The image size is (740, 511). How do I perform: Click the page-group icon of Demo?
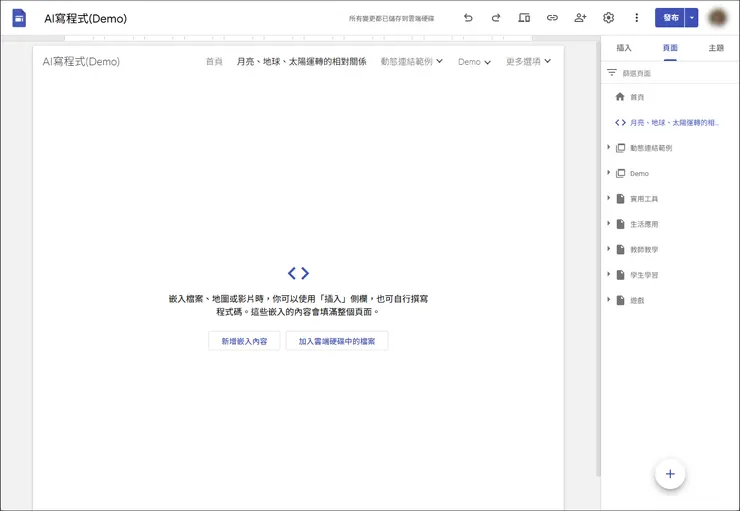tap(620, 174)
